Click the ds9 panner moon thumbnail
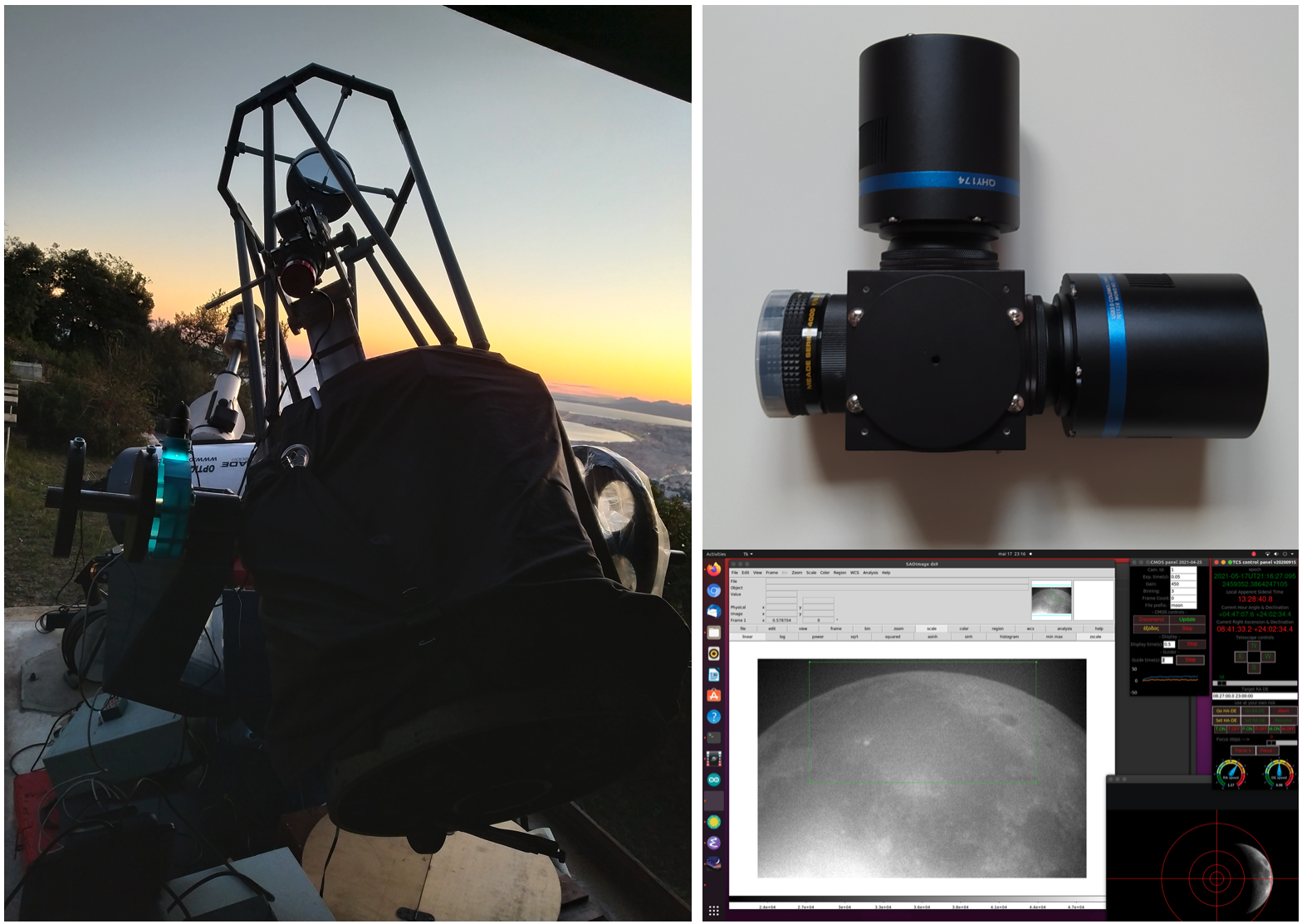The image size is (1302, 924). pyautogui.click(x=1052, y=600)
